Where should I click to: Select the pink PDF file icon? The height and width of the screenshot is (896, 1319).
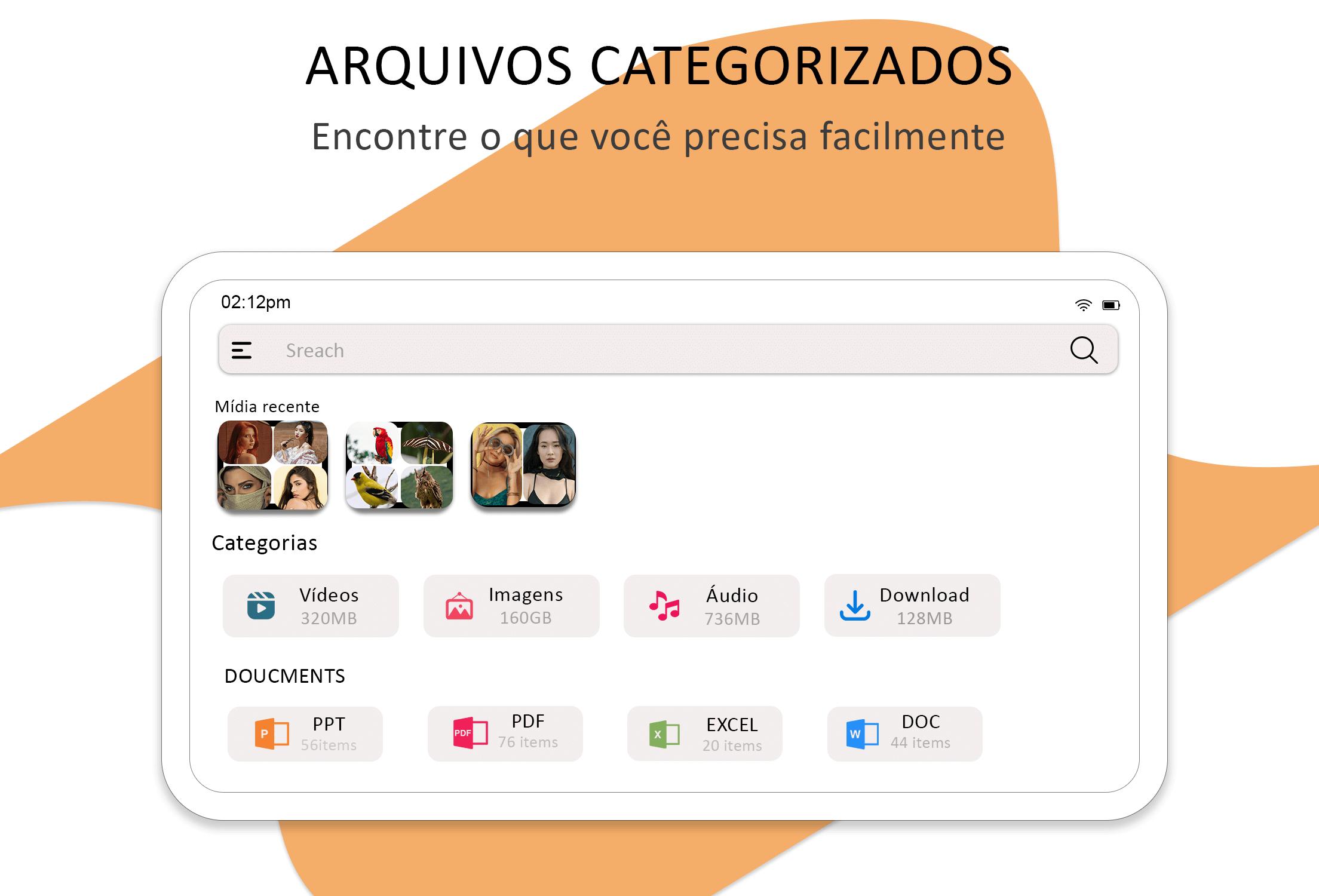click(x=471, y=733)
